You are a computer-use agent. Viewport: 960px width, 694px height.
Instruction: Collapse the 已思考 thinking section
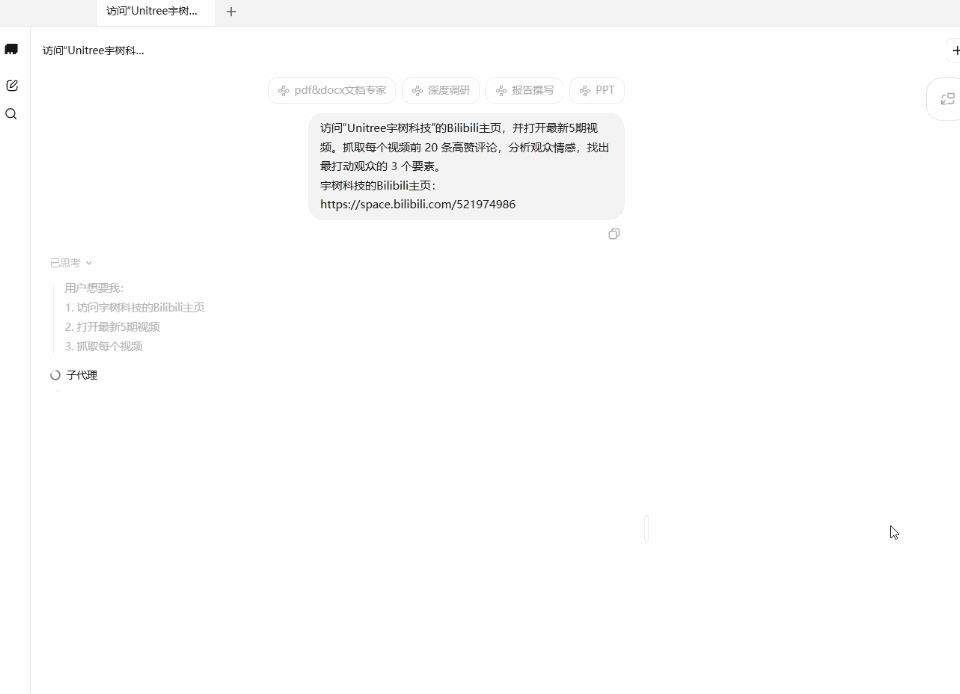point(71,263)
